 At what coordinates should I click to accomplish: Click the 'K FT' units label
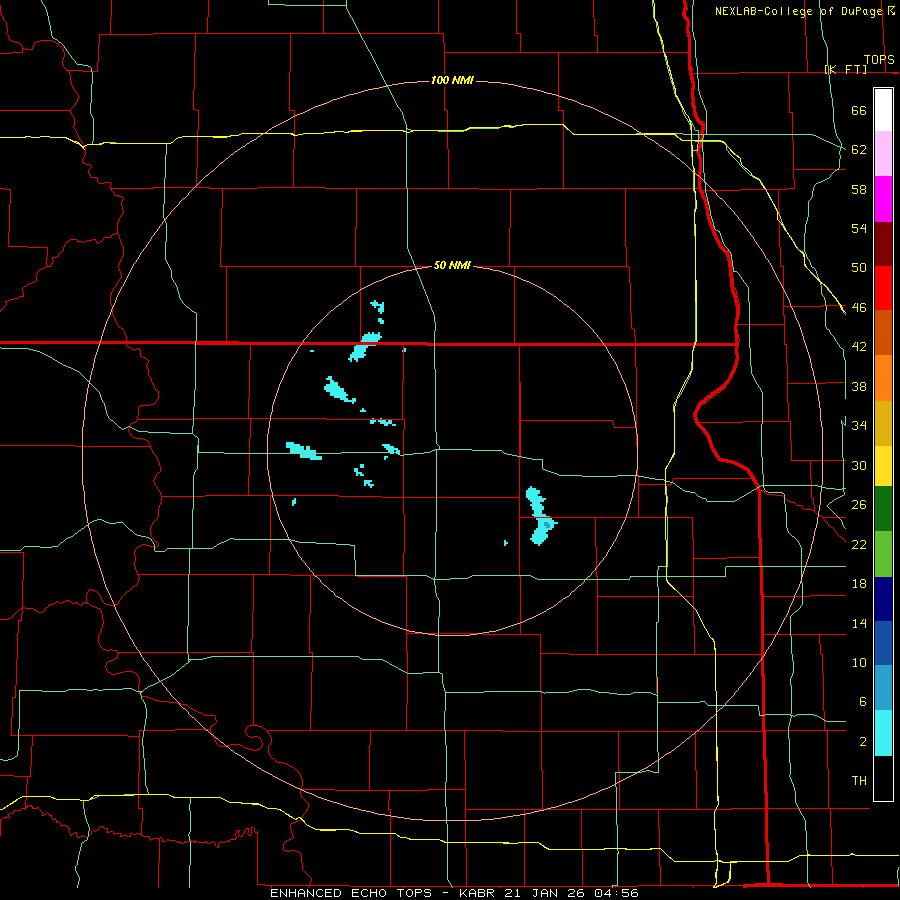(846, 69)
